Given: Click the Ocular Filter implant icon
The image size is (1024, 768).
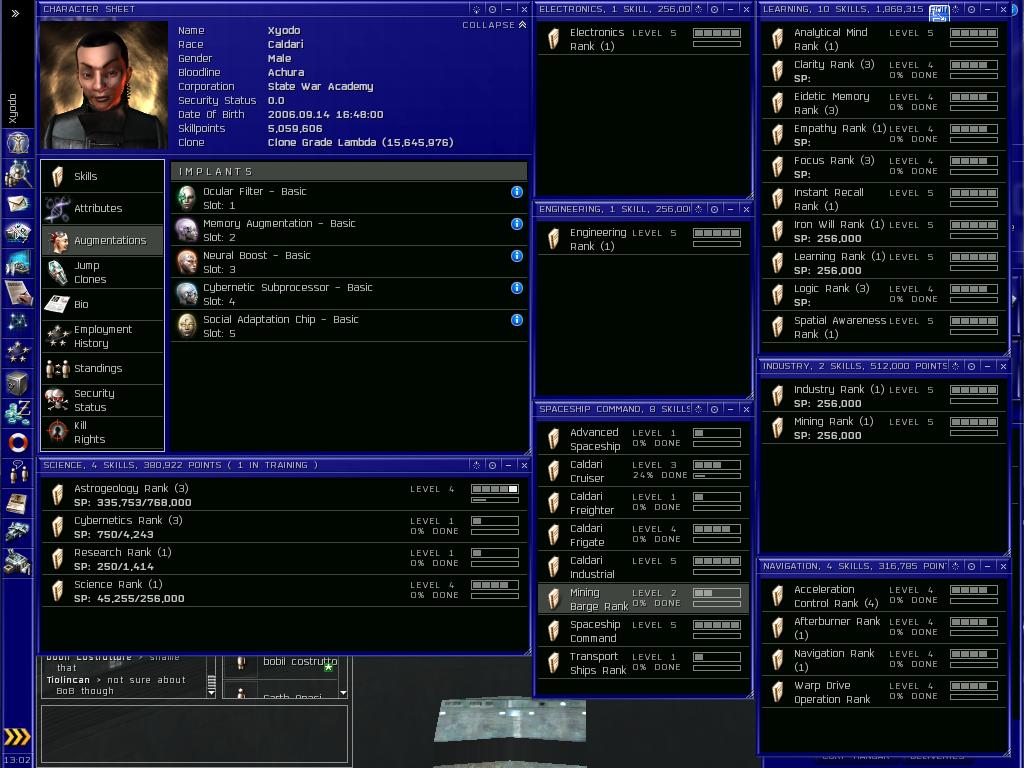Looking at the screenshot, I should pyautogui.click(x=187, y=197).
